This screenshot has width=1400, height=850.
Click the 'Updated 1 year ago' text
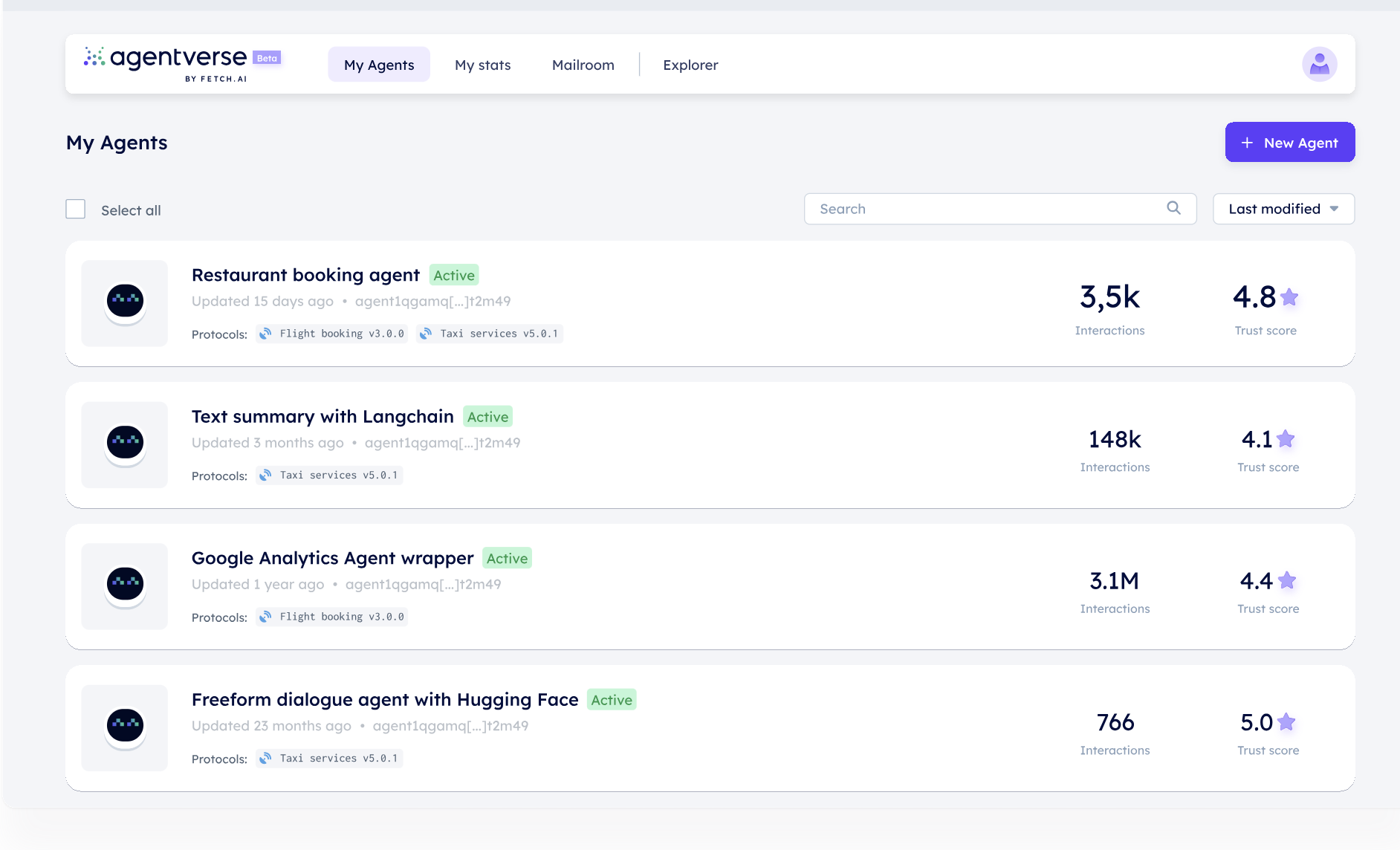(x=258, y=584)
